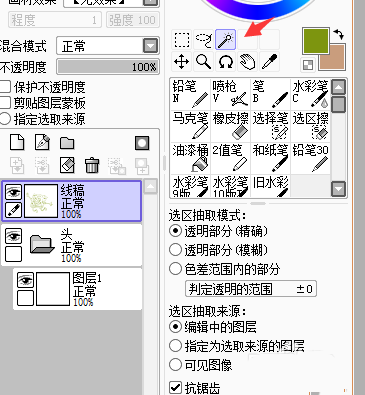This screenshot has height=395, width=365.
Task: Create a new normal layer
Action: (17, 142)
